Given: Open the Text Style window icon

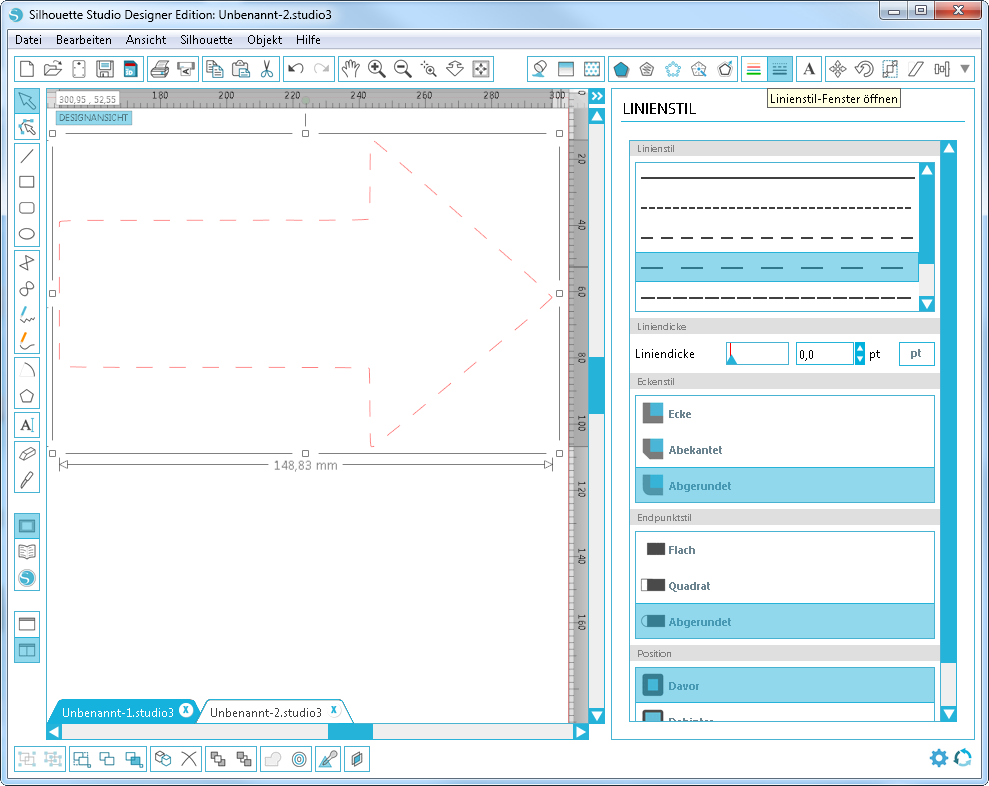Looking at the screenshot, I should [809, 69].
